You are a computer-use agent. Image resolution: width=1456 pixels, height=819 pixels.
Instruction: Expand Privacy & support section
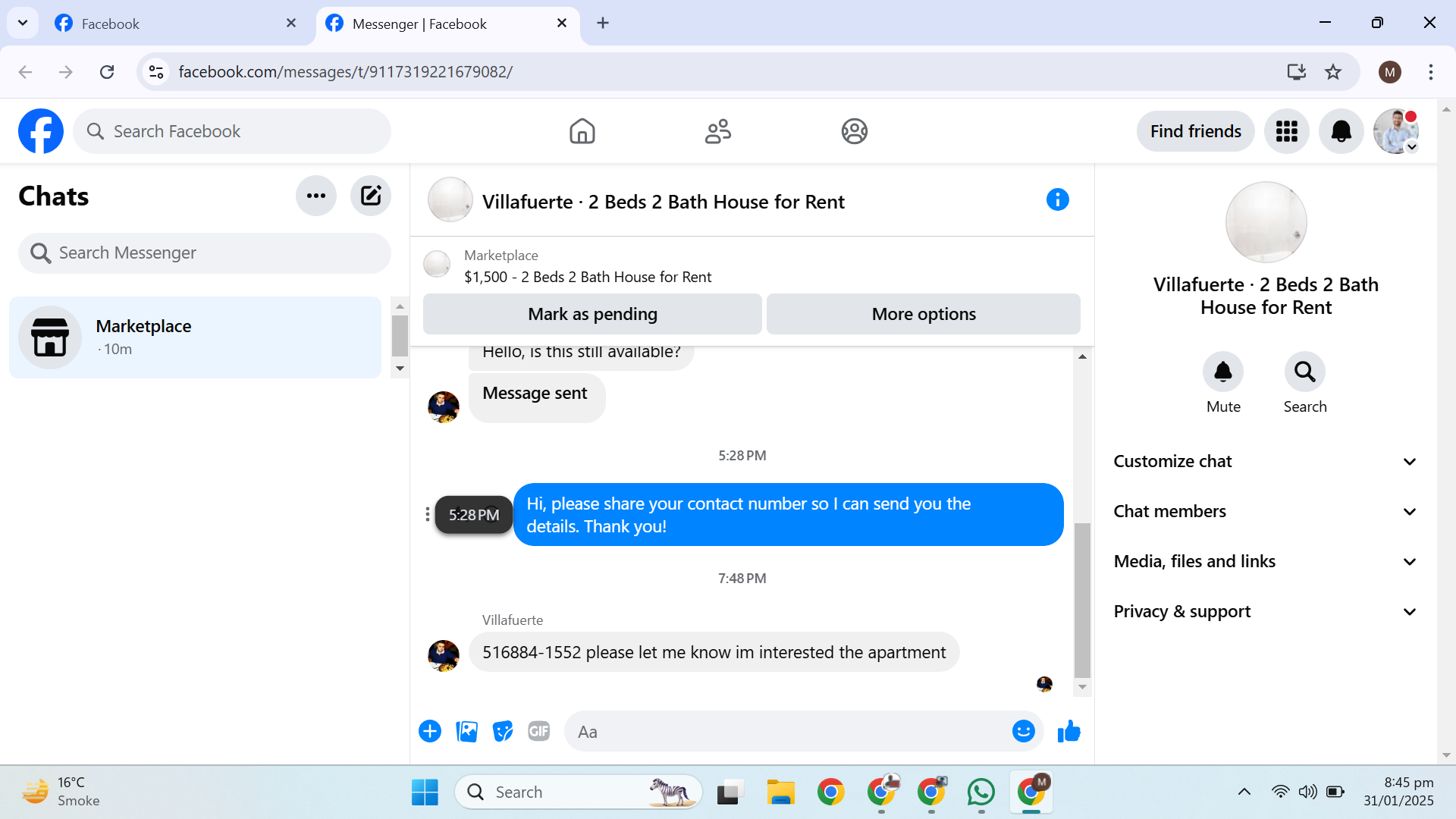[1266, 612]
